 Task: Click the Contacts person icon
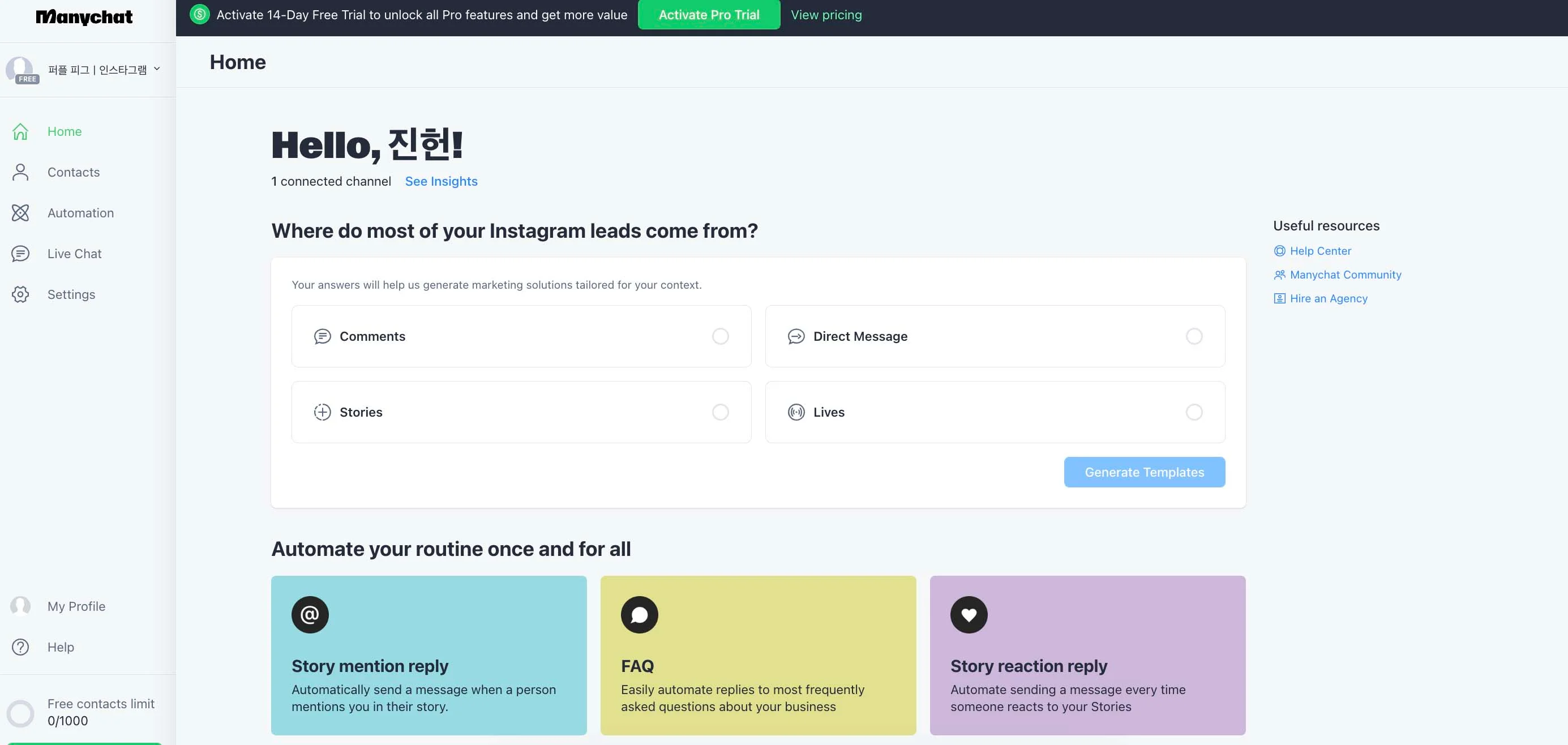(x=20, y=172)
